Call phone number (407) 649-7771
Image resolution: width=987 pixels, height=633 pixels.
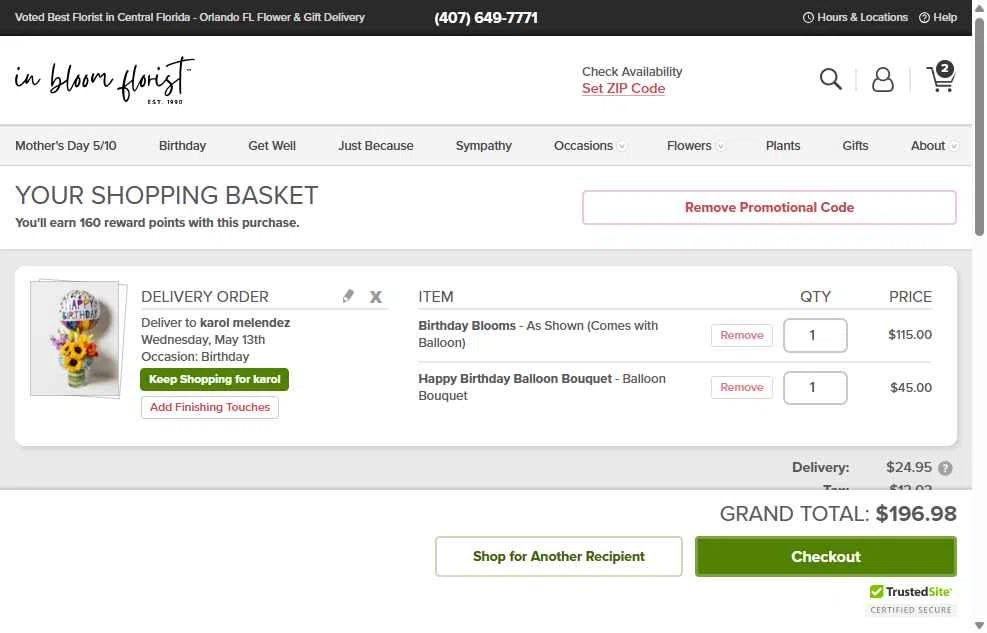click(x=486, y=18)
